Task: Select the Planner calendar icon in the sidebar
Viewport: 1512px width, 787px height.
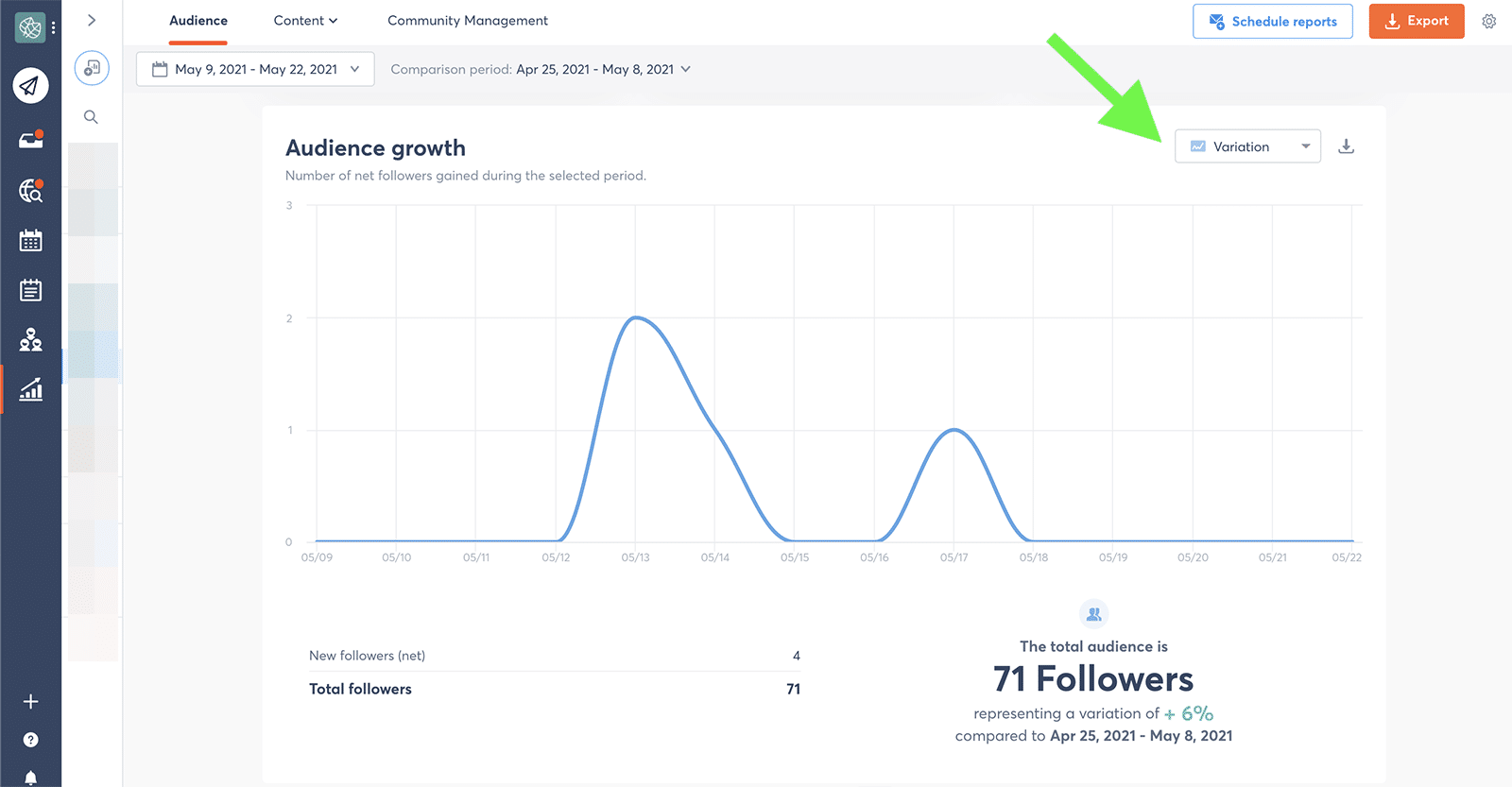Action: (x=30, y=240)
